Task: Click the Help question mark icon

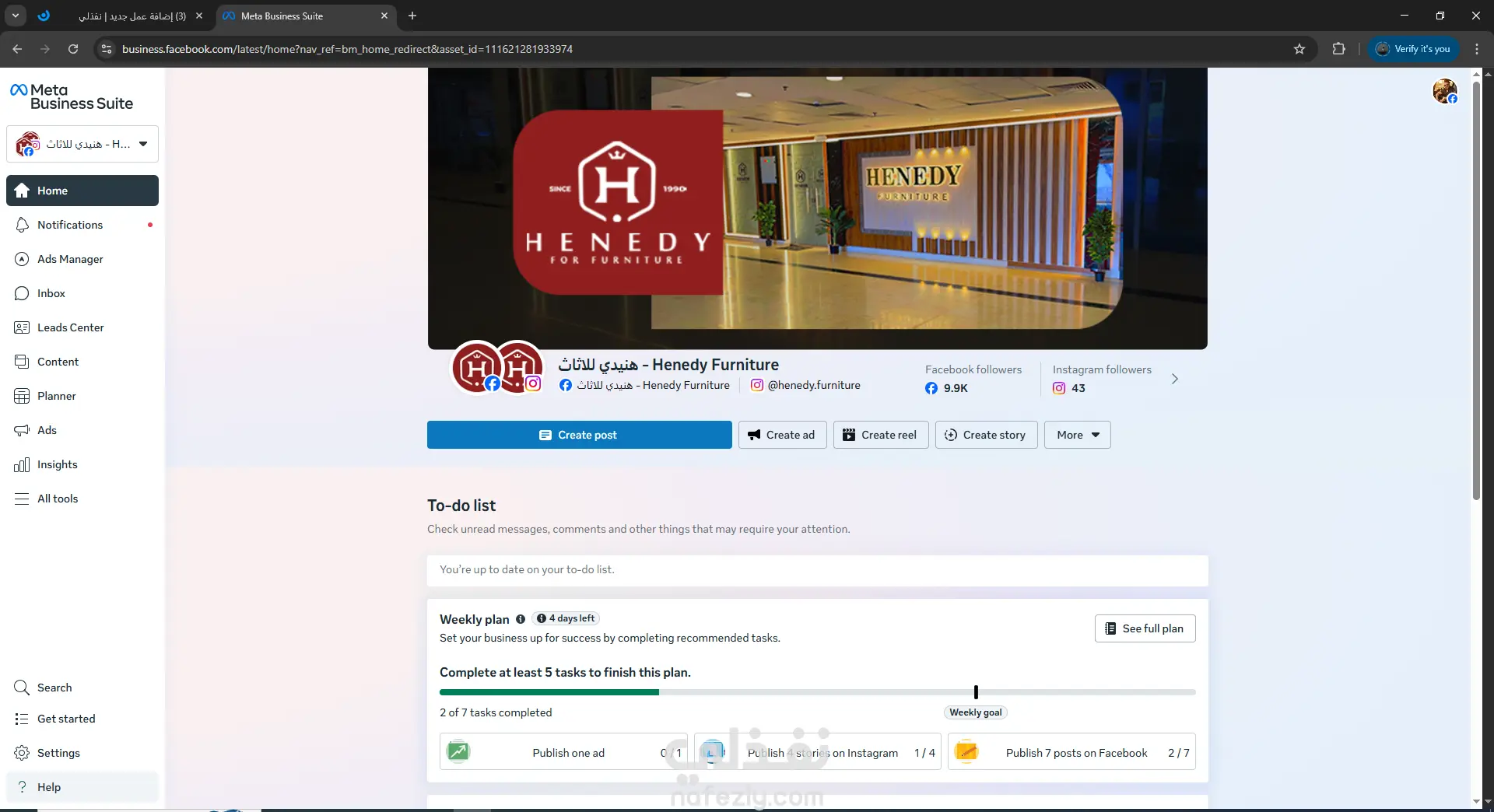Action: 22,787
